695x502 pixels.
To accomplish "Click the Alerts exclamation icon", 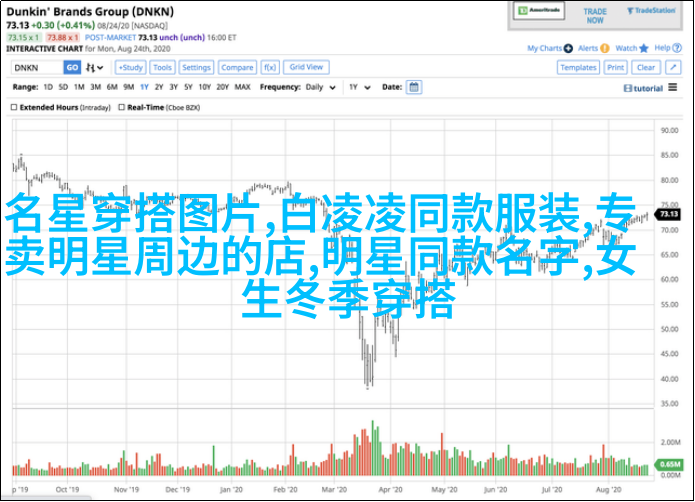I will pos(605,48).
